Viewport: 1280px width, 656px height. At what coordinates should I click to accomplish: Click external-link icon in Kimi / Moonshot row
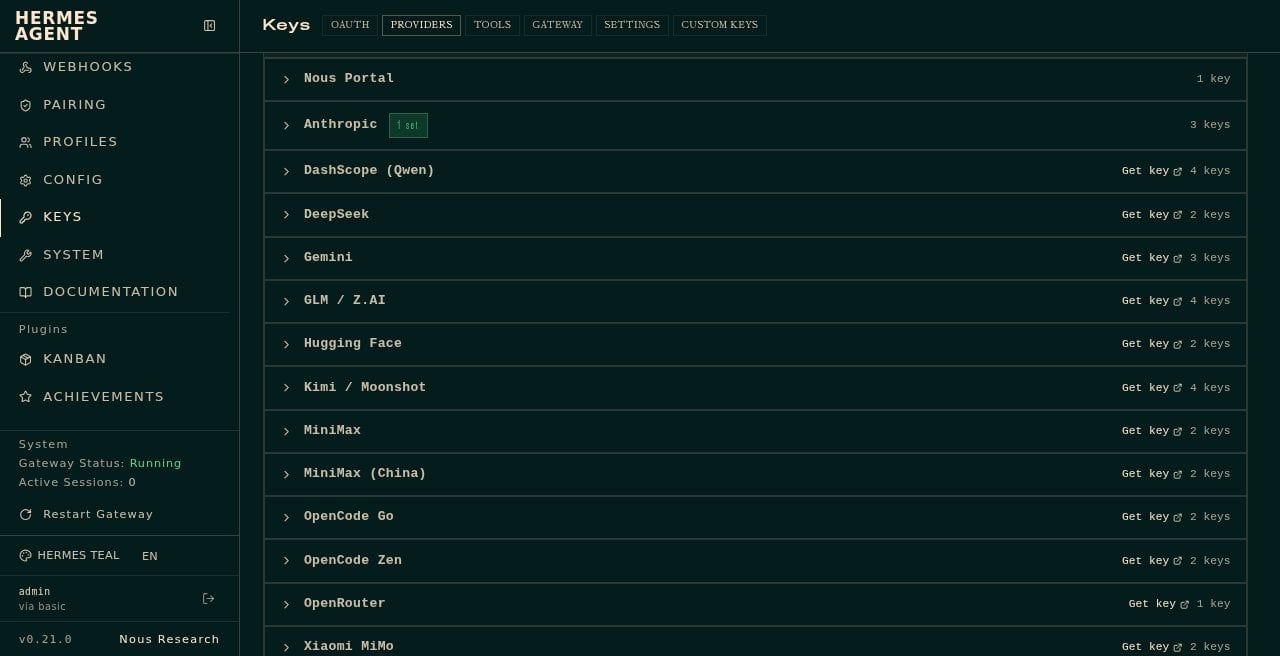(x=1177, y=388)
